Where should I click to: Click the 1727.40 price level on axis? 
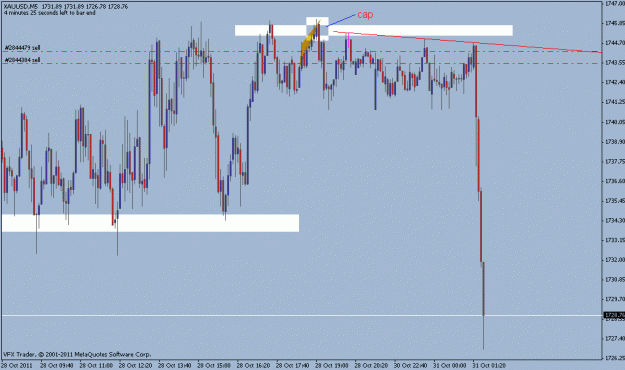pyautogui.click(x=614, y=339)
